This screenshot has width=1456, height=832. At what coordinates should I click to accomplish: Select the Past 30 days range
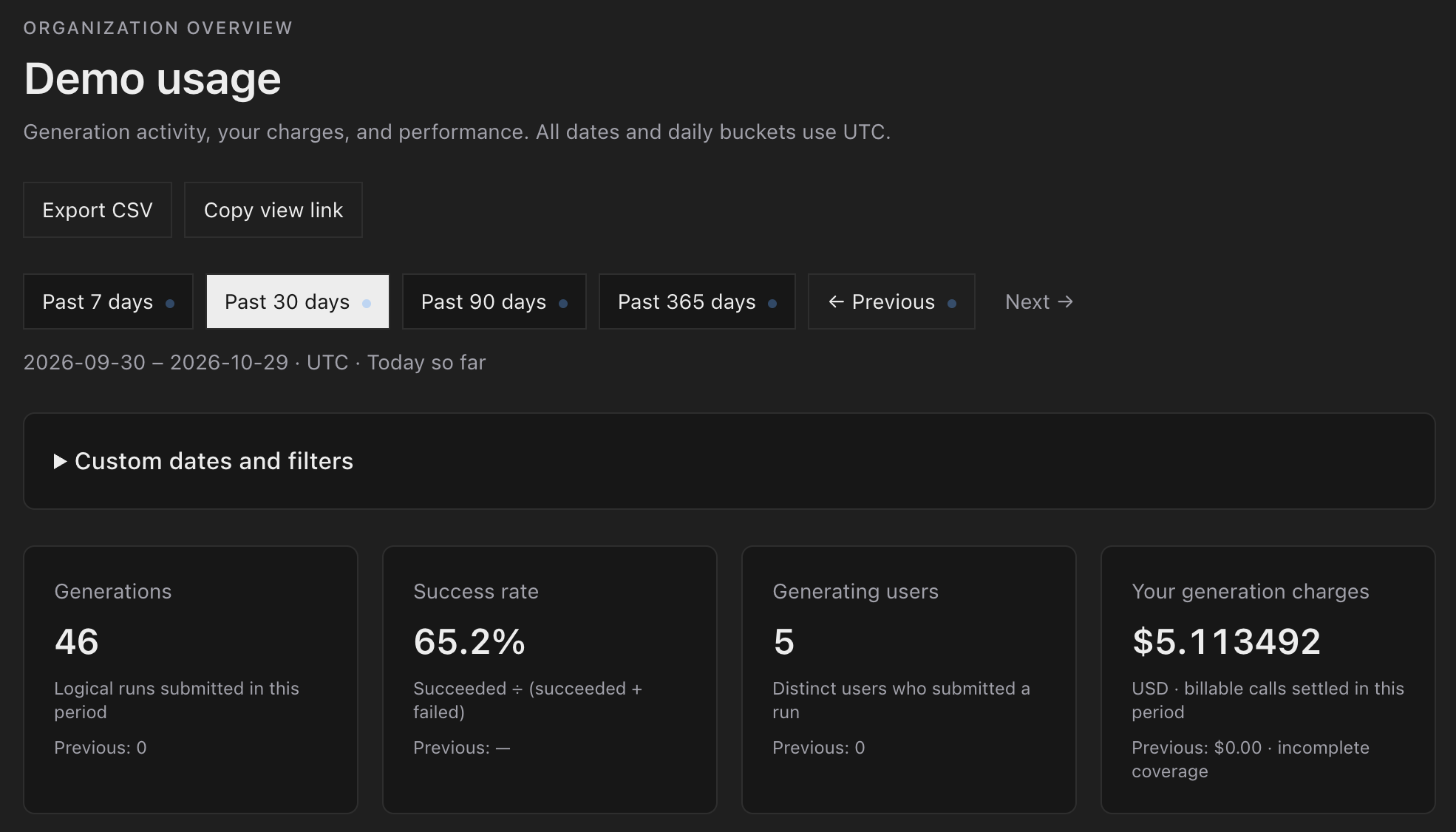point(297,302)
